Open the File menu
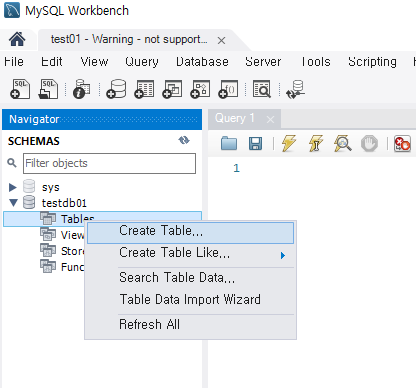Viewport: 416px width, 388px height. [x=14, y=62]
